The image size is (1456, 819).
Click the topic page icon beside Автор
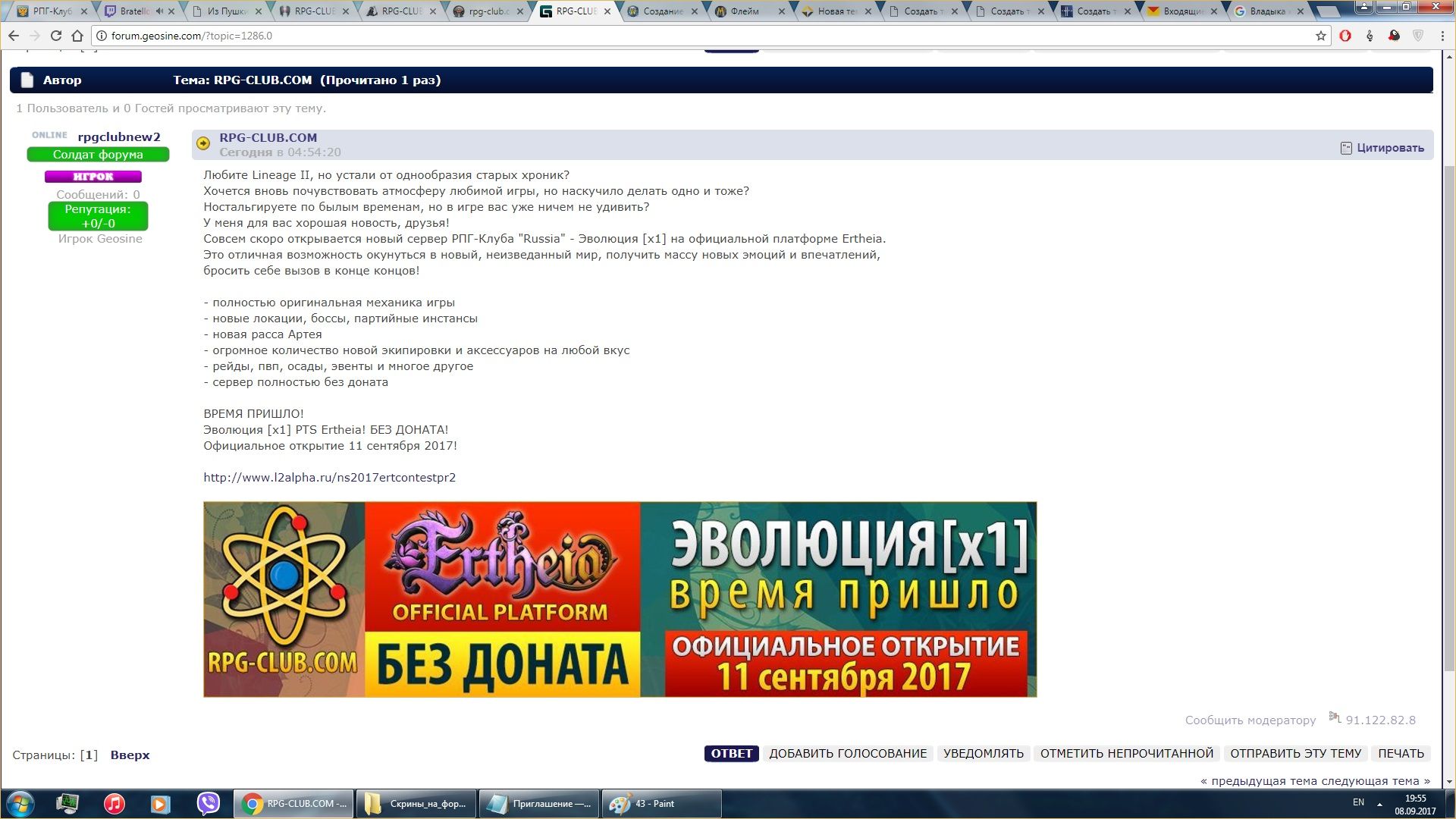27,80
